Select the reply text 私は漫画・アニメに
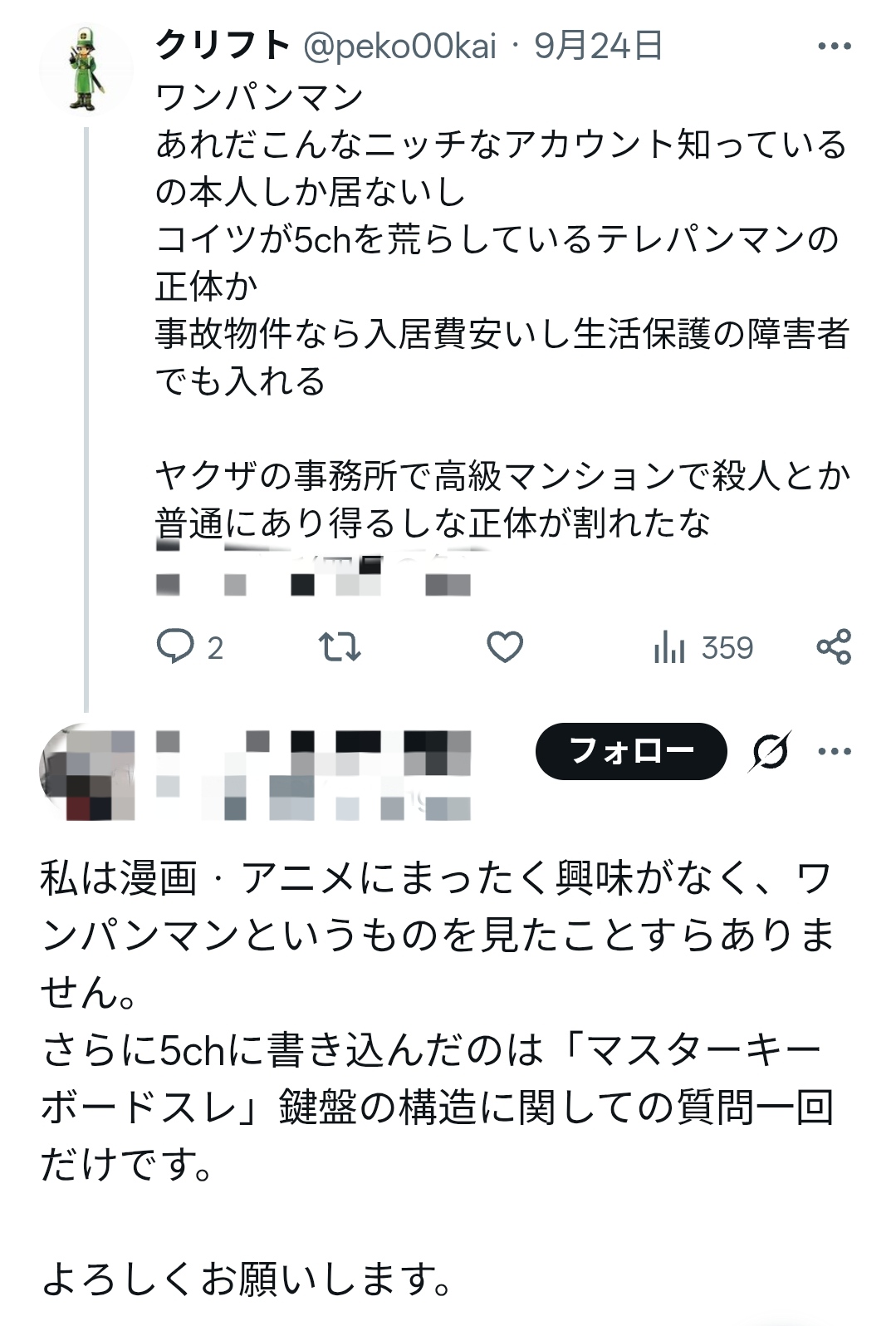This screenshot has height=1326, width=896. coord(437,1078)
